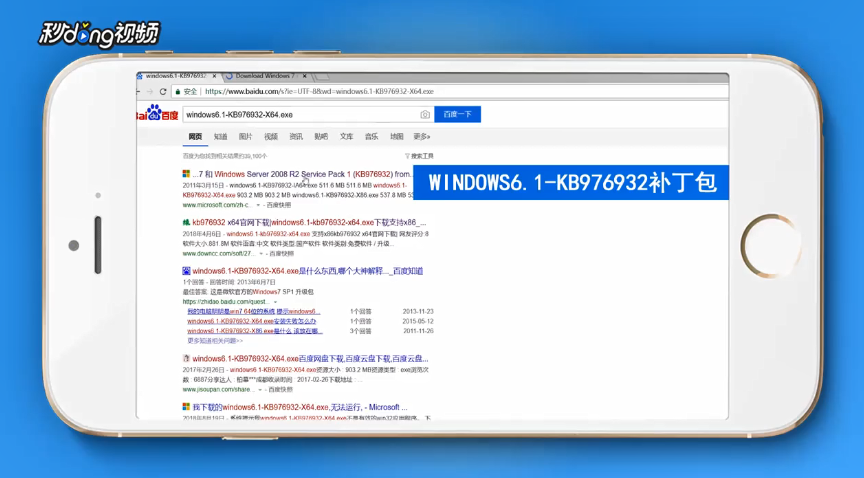Expand dropdown arrow beside www.jisoupan.com/share

pos(260,390)
